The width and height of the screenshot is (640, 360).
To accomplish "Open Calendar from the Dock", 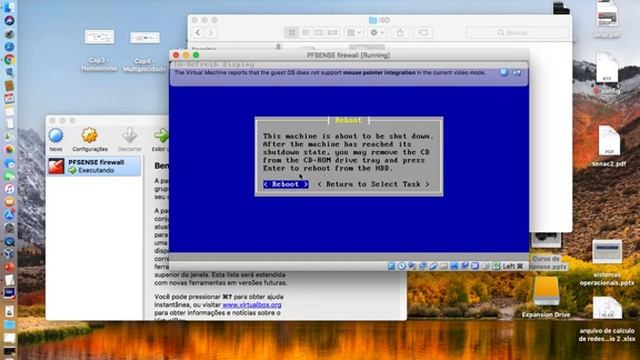I will click(9, 98).
